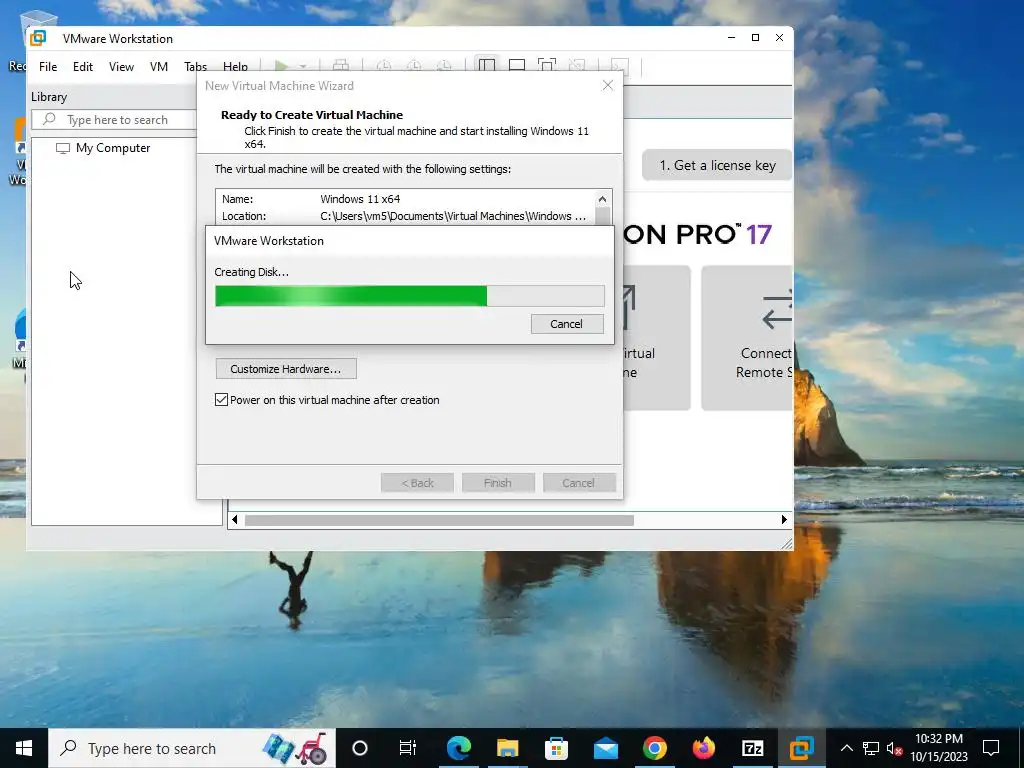
Task: Click the horizontal scrollbar thumb in VMware window
Action: pyautogui.click(x=439, y=520)
